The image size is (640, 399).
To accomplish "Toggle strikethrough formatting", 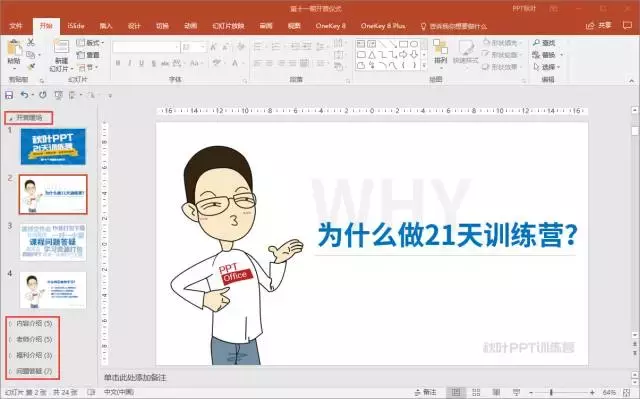I will pos(165,63).
